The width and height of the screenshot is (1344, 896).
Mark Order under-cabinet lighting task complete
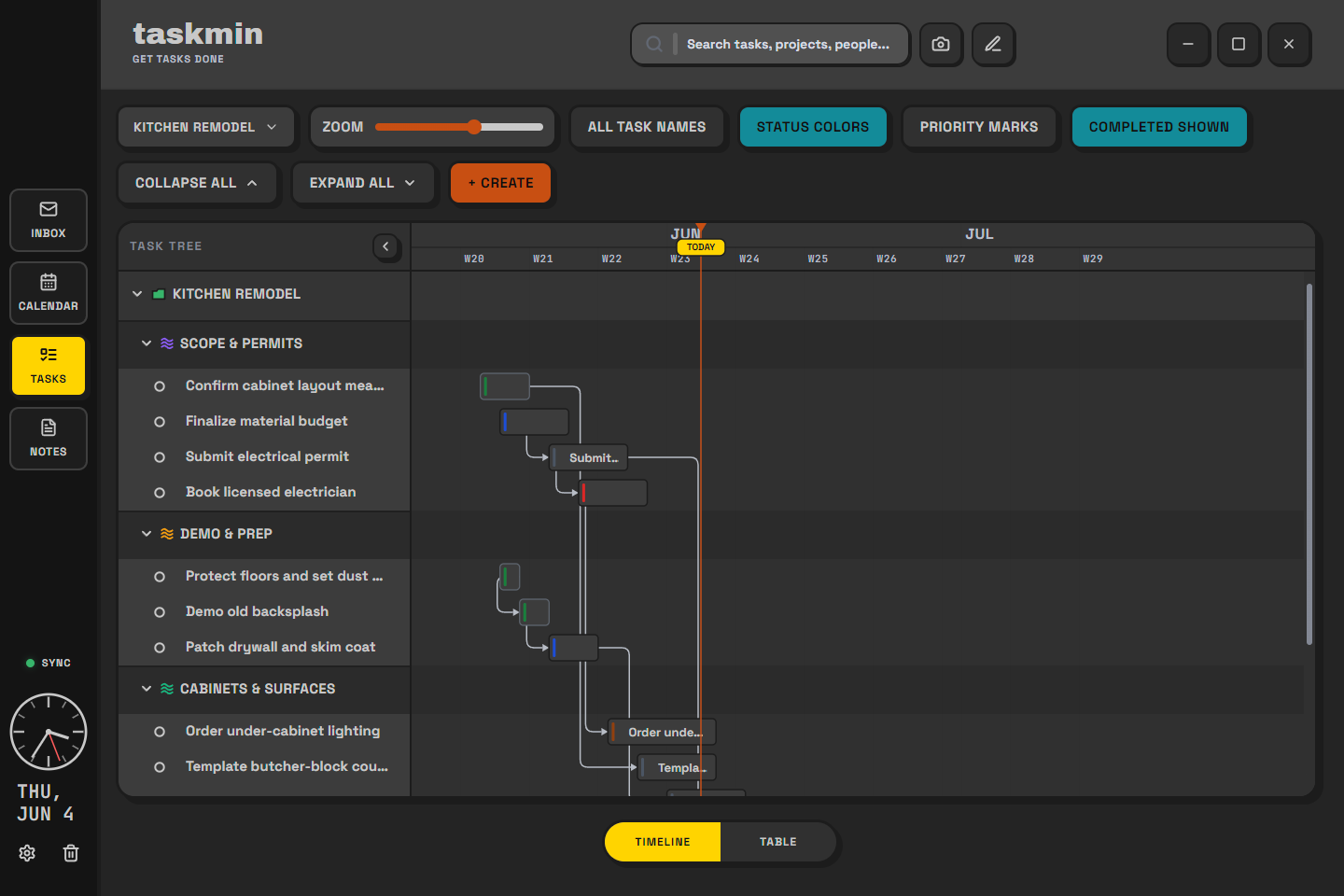pos(160,732)
